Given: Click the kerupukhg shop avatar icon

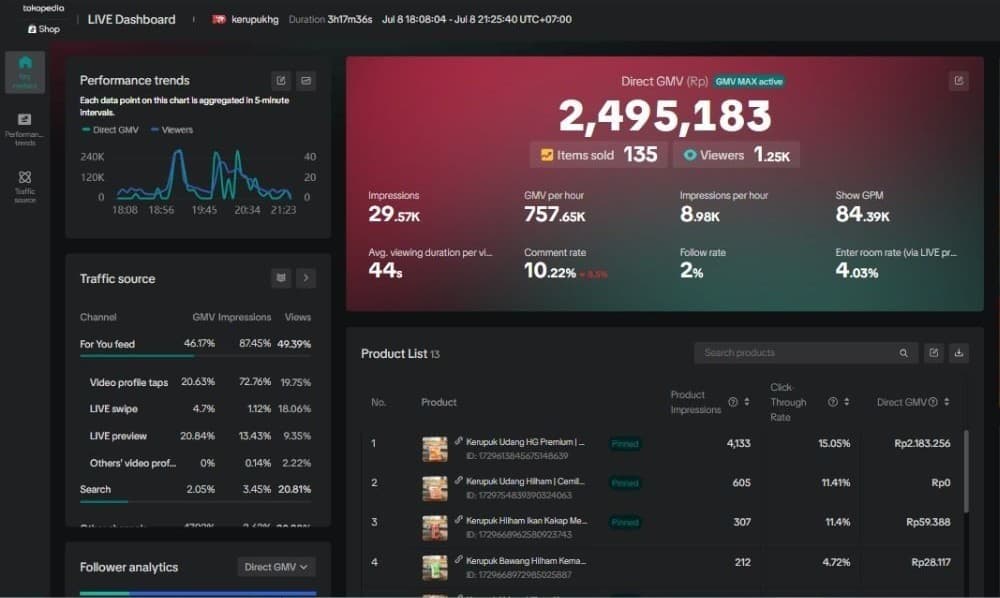Looking at the screenshot, I should point(219,20).
